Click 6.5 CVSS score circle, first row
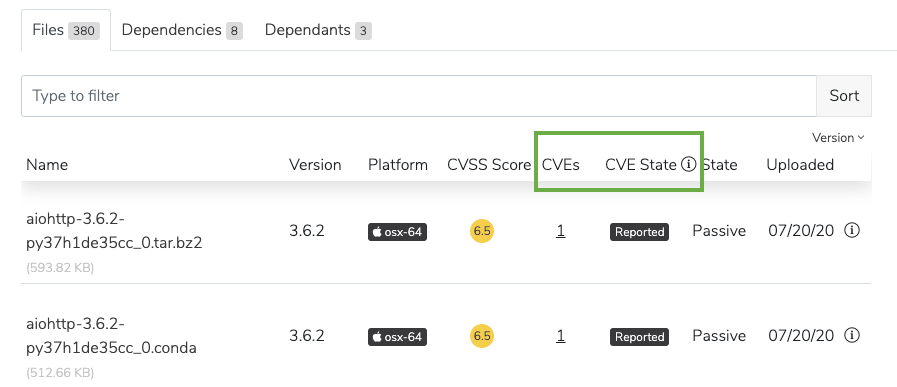 click(x=482, y=231)
